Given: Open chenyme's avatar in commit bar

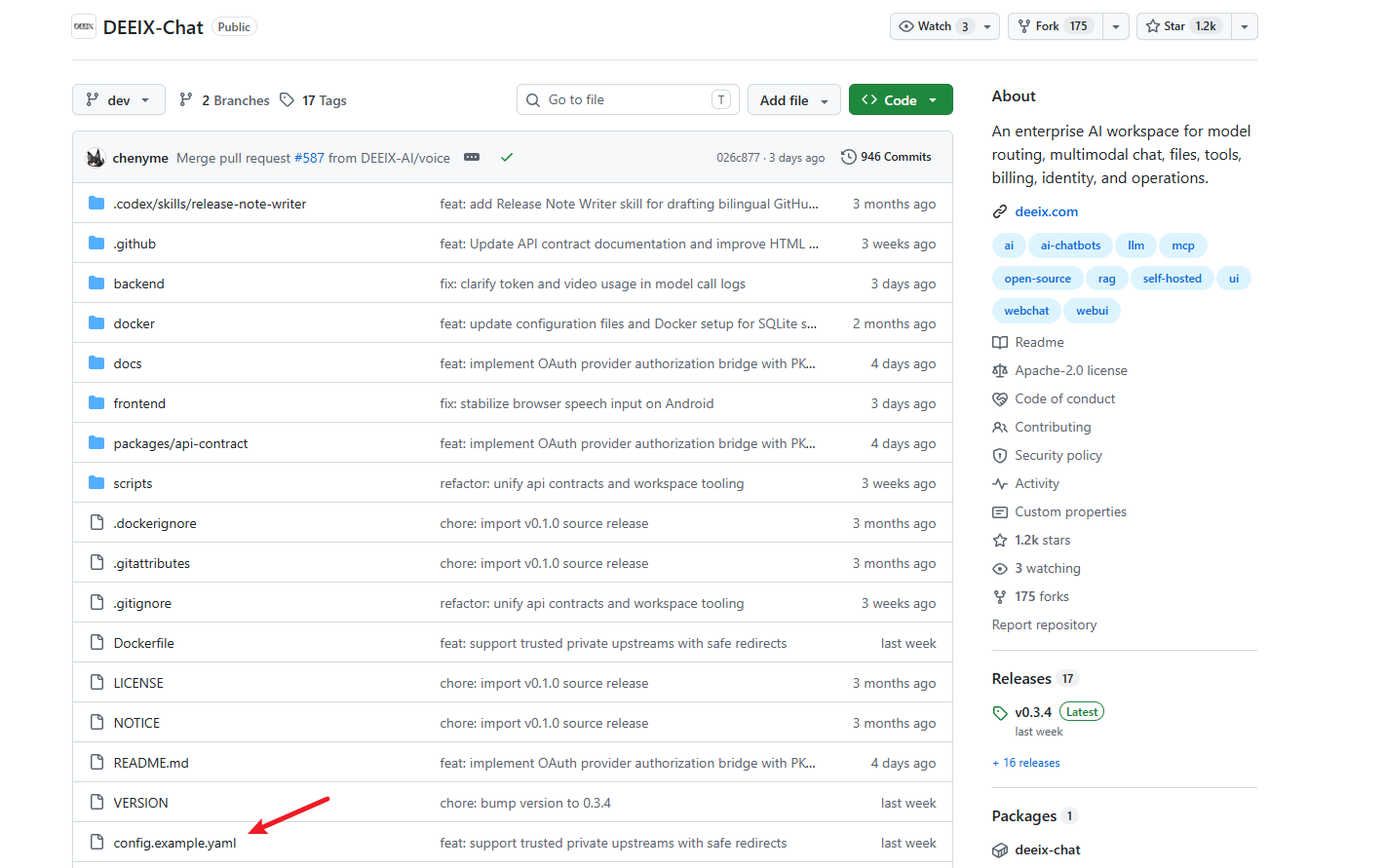Looking at the screenshot, I should pos(96,158).
